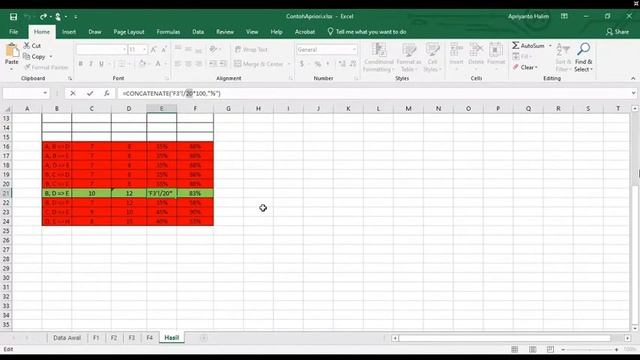Open the Data Awal sheet tab

(67, 338)
